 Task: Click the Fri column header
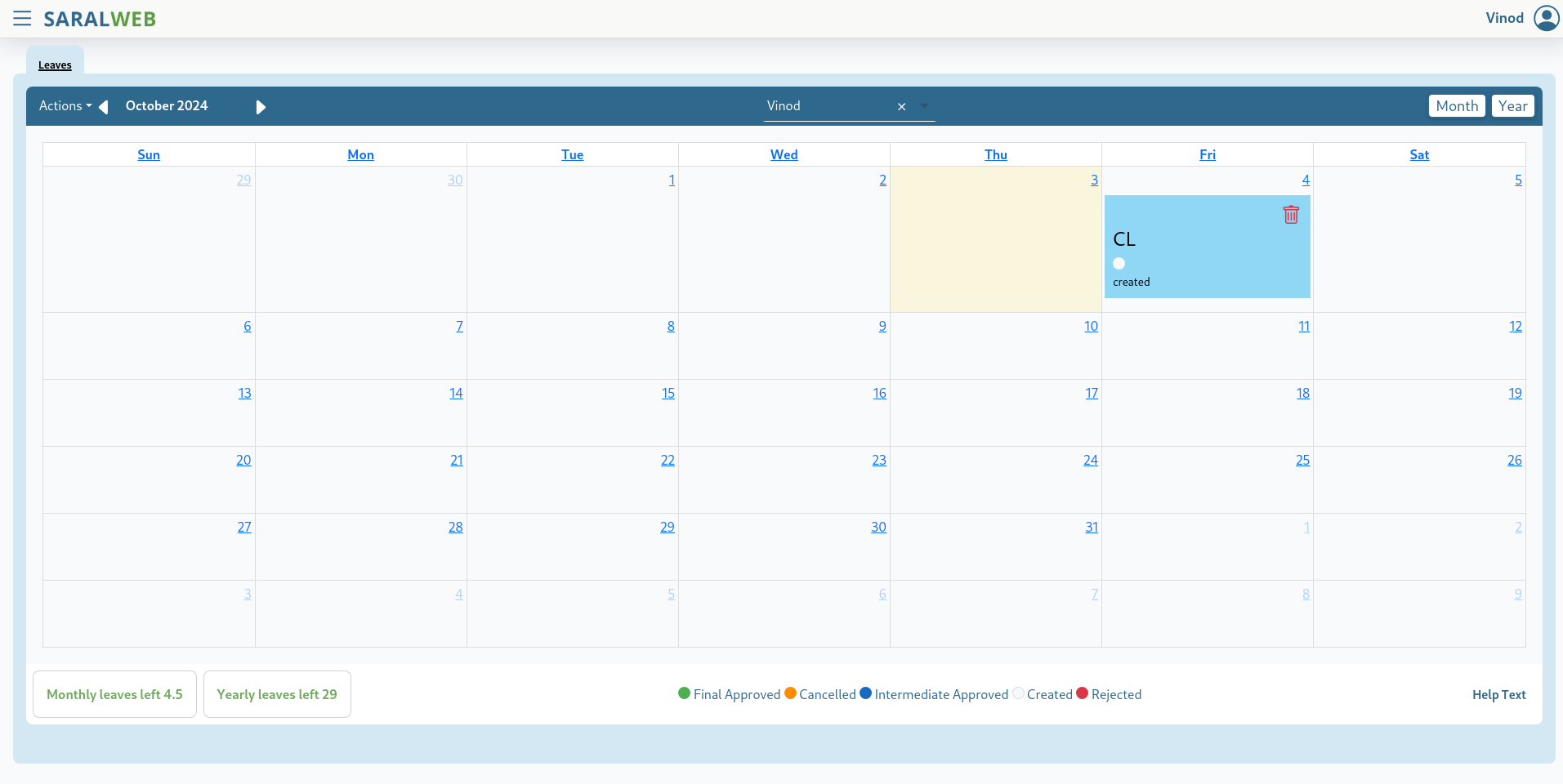coord(1207,154)
